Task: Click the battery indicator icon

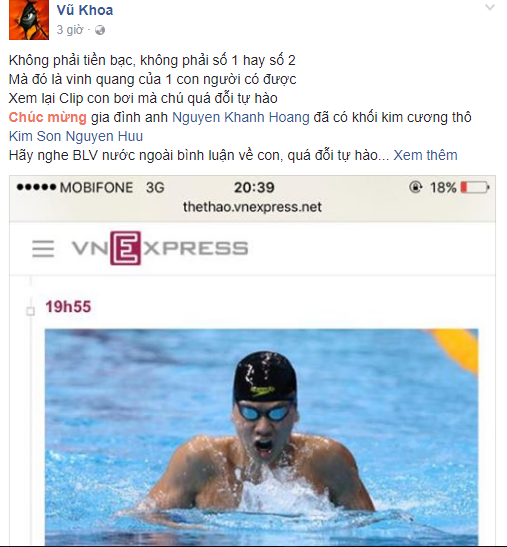Action: [x=475, y=187]
